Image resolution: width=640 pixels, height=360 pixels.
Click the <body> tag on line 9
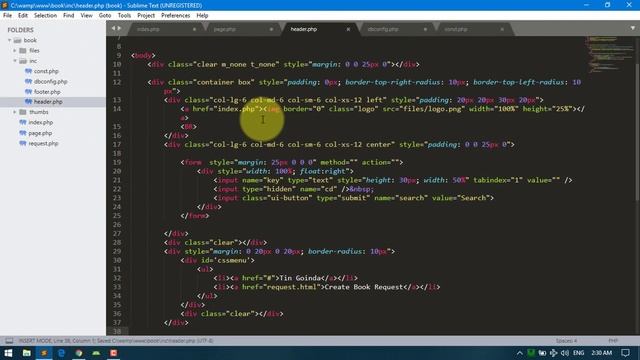click(143, 56)
